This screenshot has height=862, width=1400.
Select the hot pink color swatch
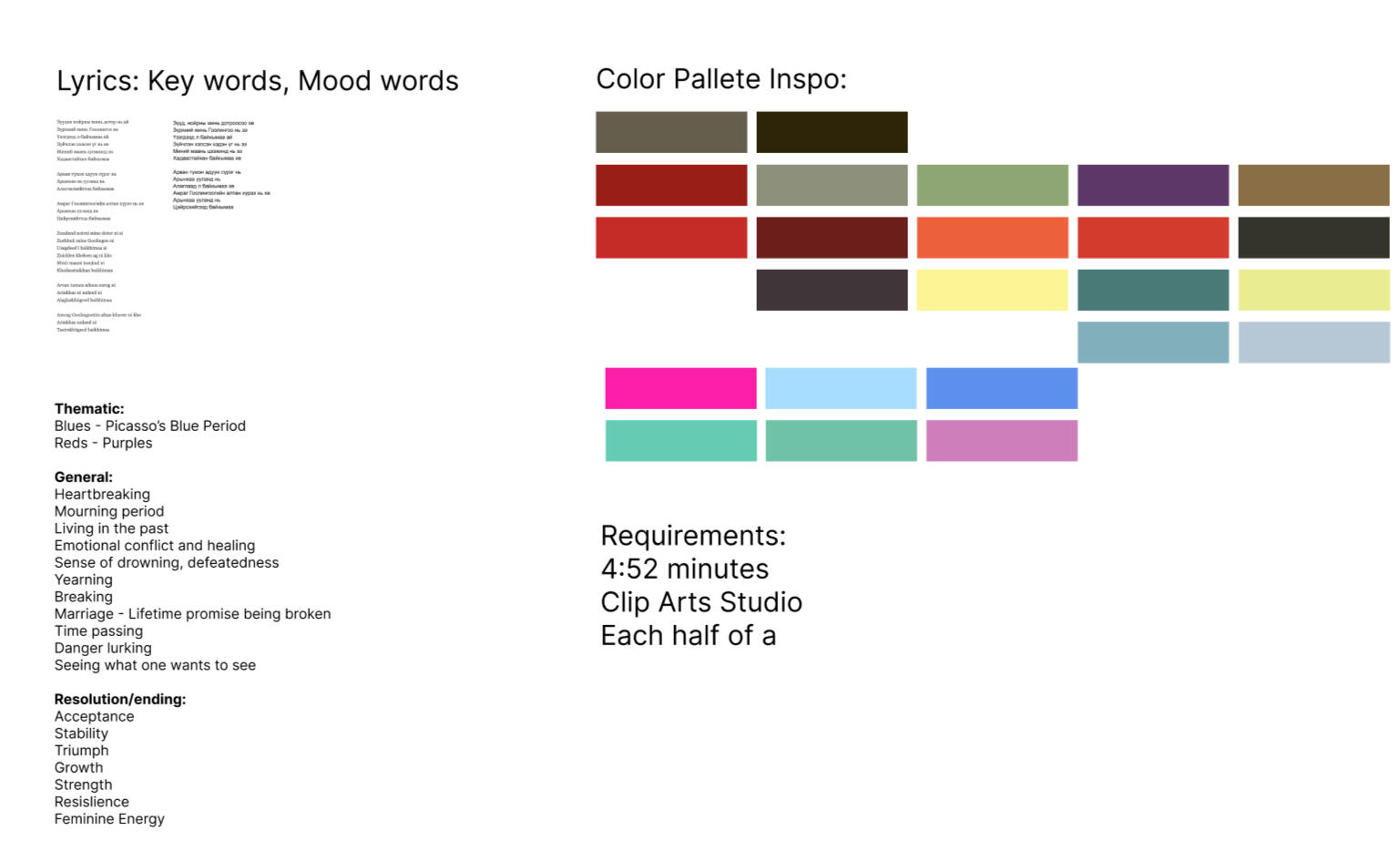click(x=680, y=388)
